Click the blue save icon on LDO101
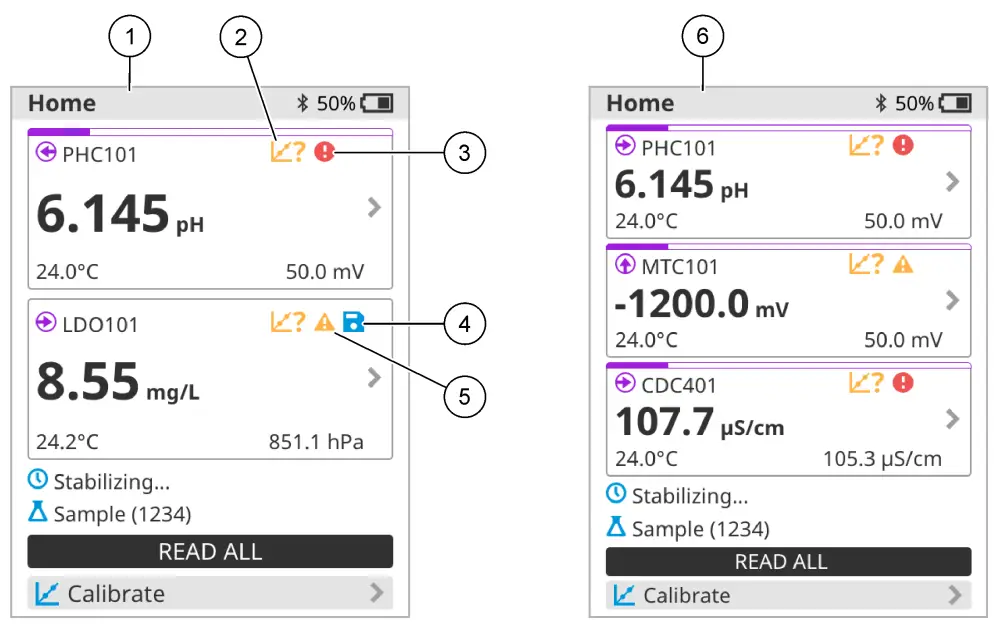 pos(351,322)
